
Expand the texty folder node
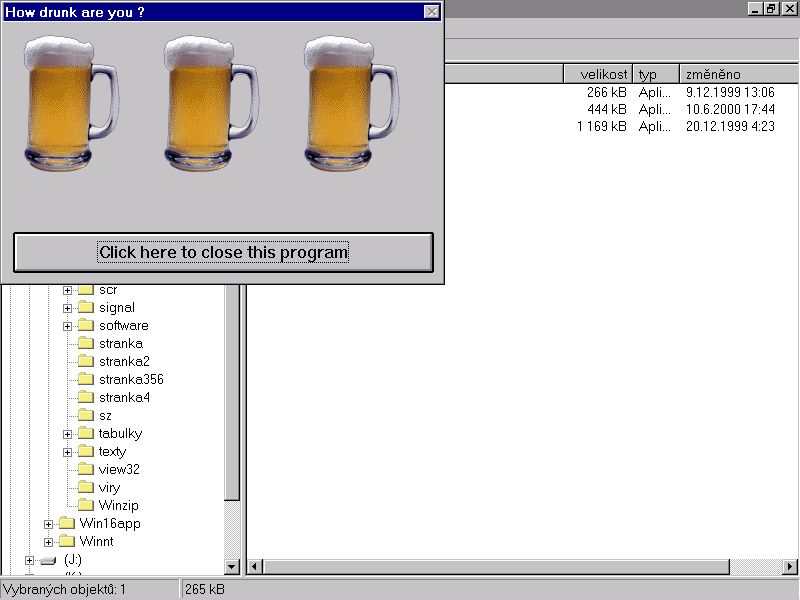68,452
